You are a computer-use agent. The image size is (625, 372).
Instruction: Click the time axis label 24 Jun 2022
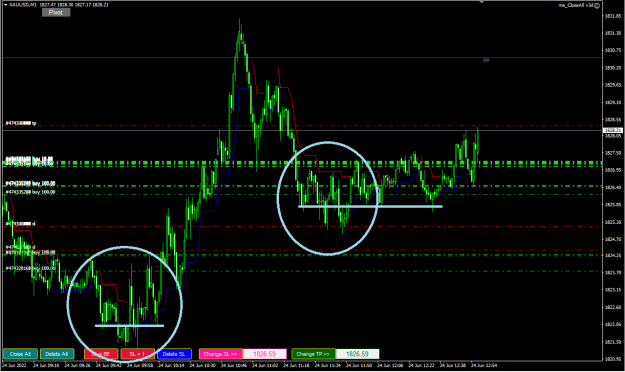(x=14, y=365)
